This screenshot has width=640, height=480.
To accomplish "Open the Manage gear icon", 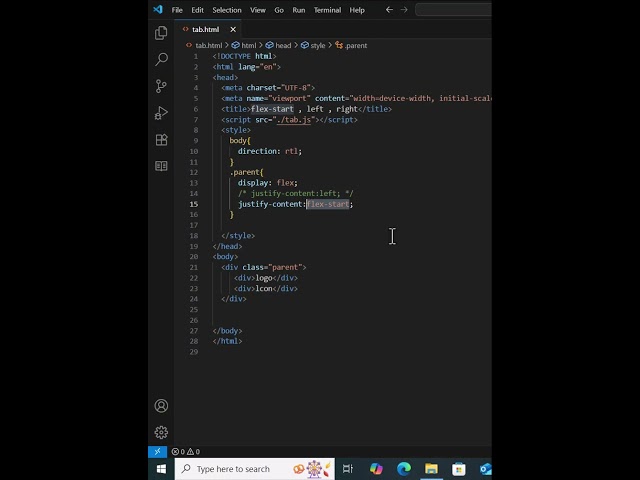I will tap(161, 432).
